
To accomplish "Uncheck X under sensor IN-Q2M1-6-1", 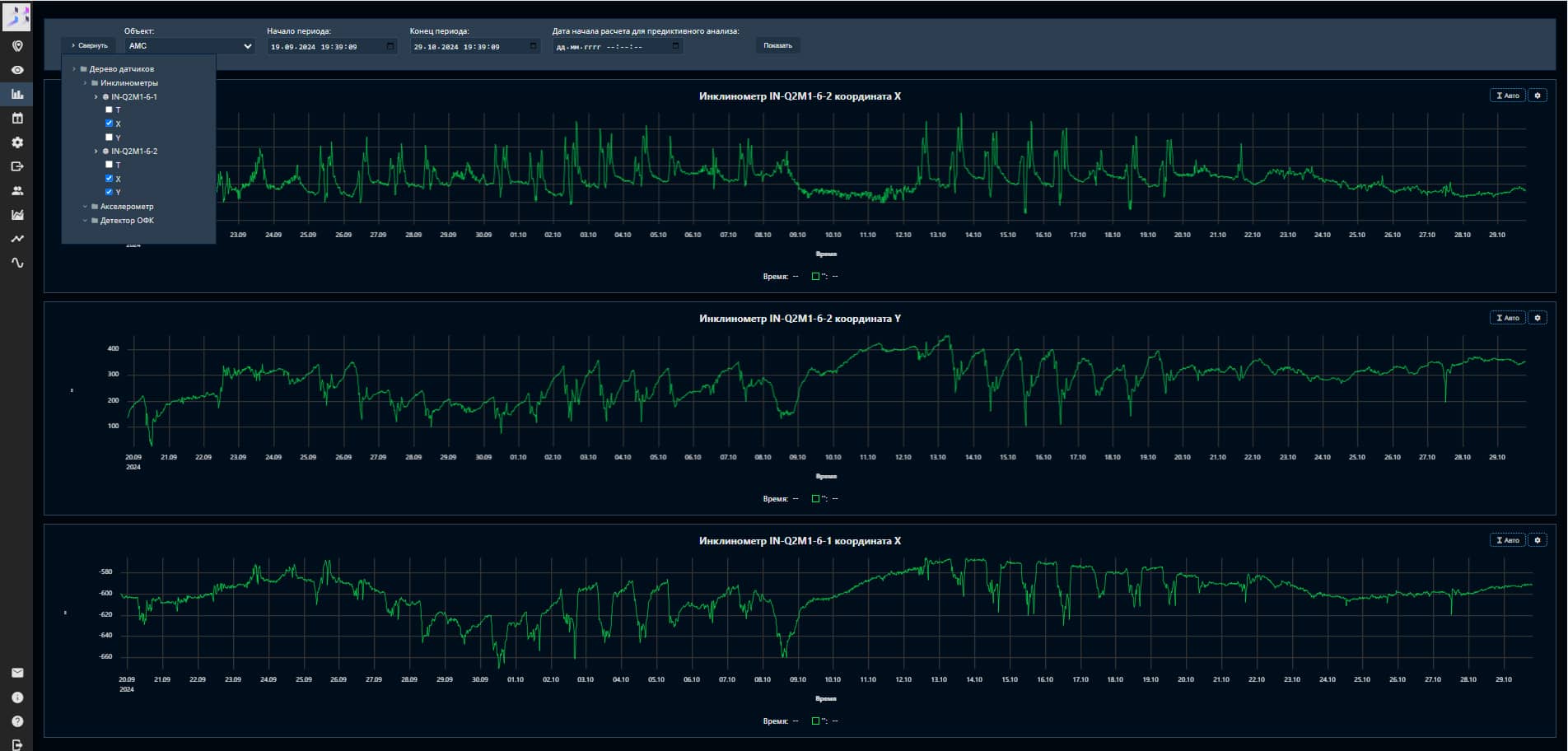I will (x=109, y=124).
